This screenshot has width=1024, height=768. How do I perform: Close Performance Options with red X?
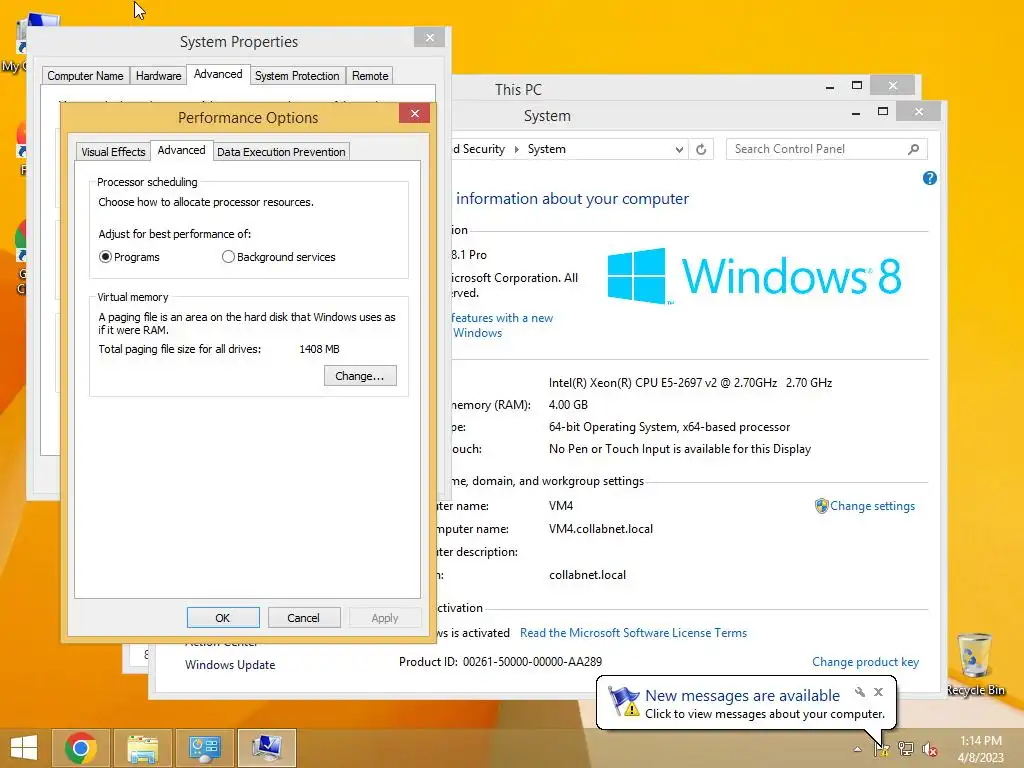point(415,114)
